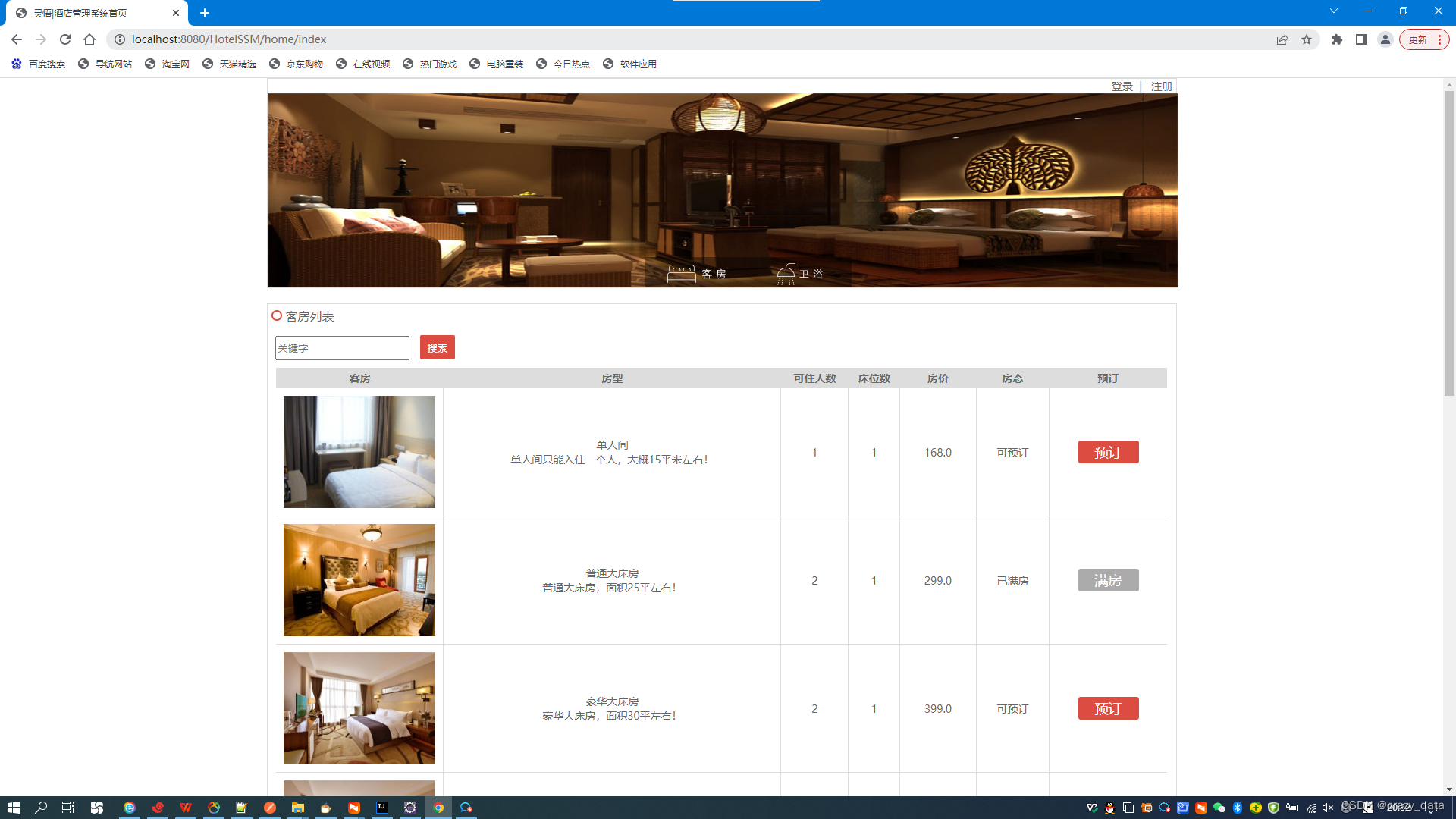Click the 单人间 room photo thumbnail
1456x819 pixels.
click(359, 452)
